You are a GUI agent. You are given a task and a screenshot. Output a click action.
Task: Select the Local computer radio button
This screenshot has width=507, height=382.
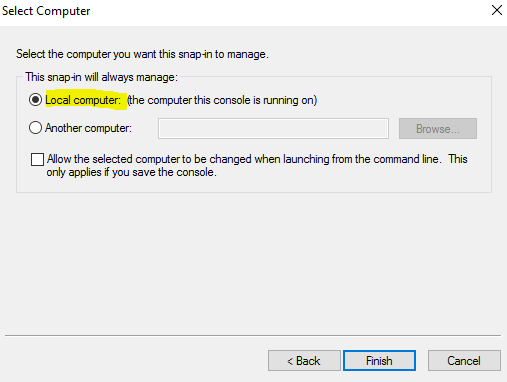coord(35,100)
